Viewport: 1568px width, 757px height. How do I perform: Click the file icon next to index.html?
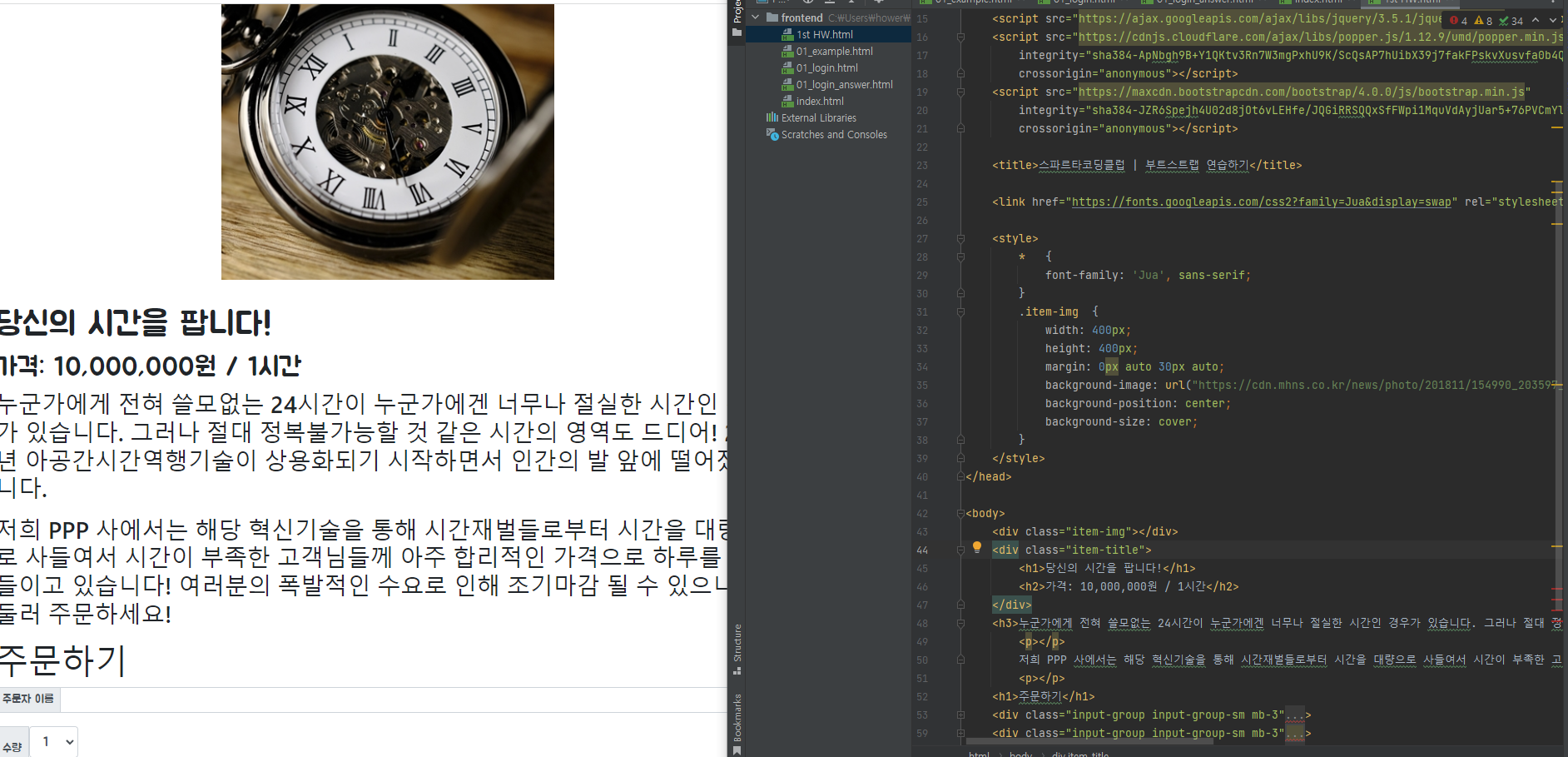click(x=787, y=102)
